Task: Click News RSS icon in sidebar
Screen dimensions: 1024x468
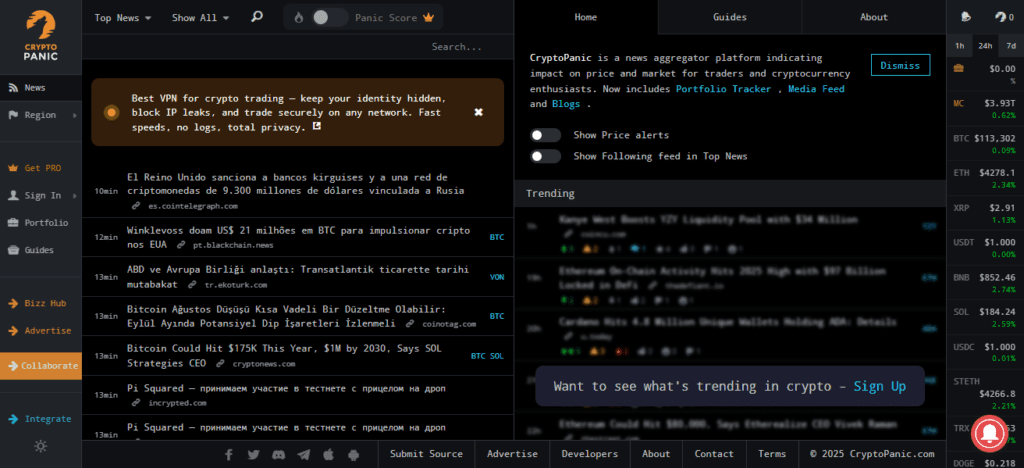Action: (x=13, y=87)
